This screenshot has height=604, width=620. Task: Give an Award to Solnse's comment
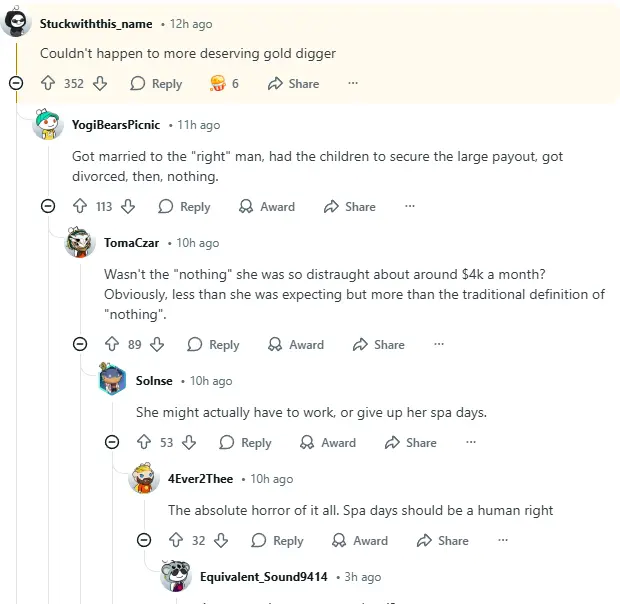coord(327,443)
